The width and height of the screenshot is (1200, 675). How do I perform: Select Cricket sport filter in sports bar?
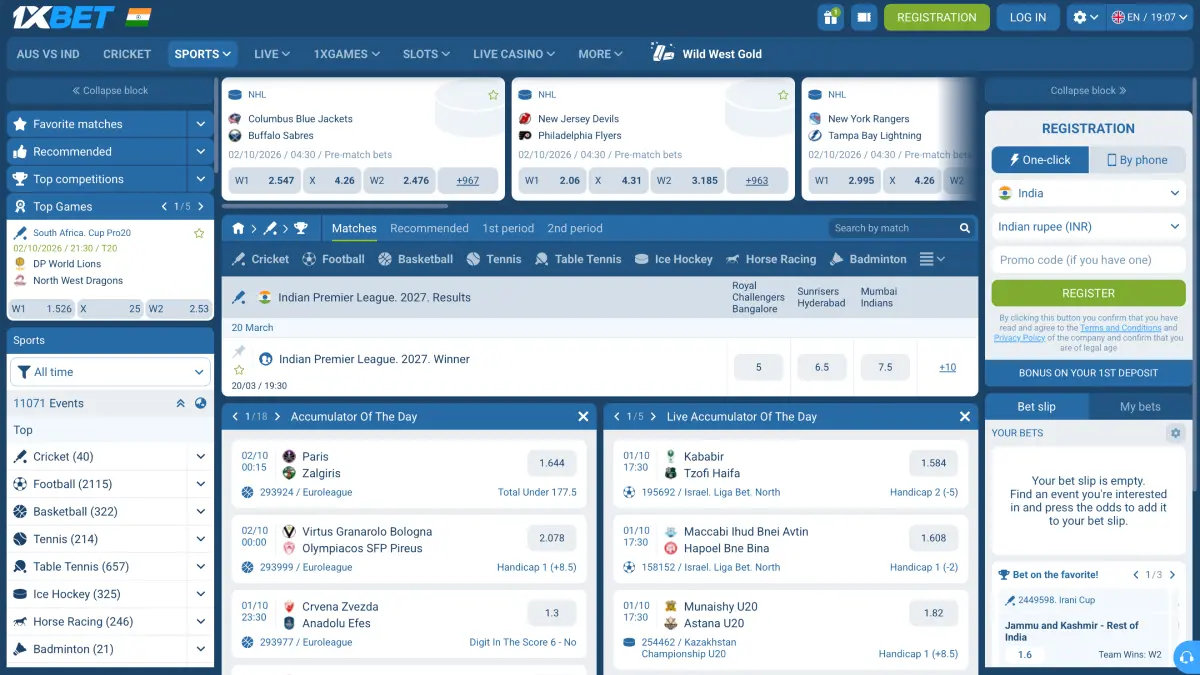[260, 259]
